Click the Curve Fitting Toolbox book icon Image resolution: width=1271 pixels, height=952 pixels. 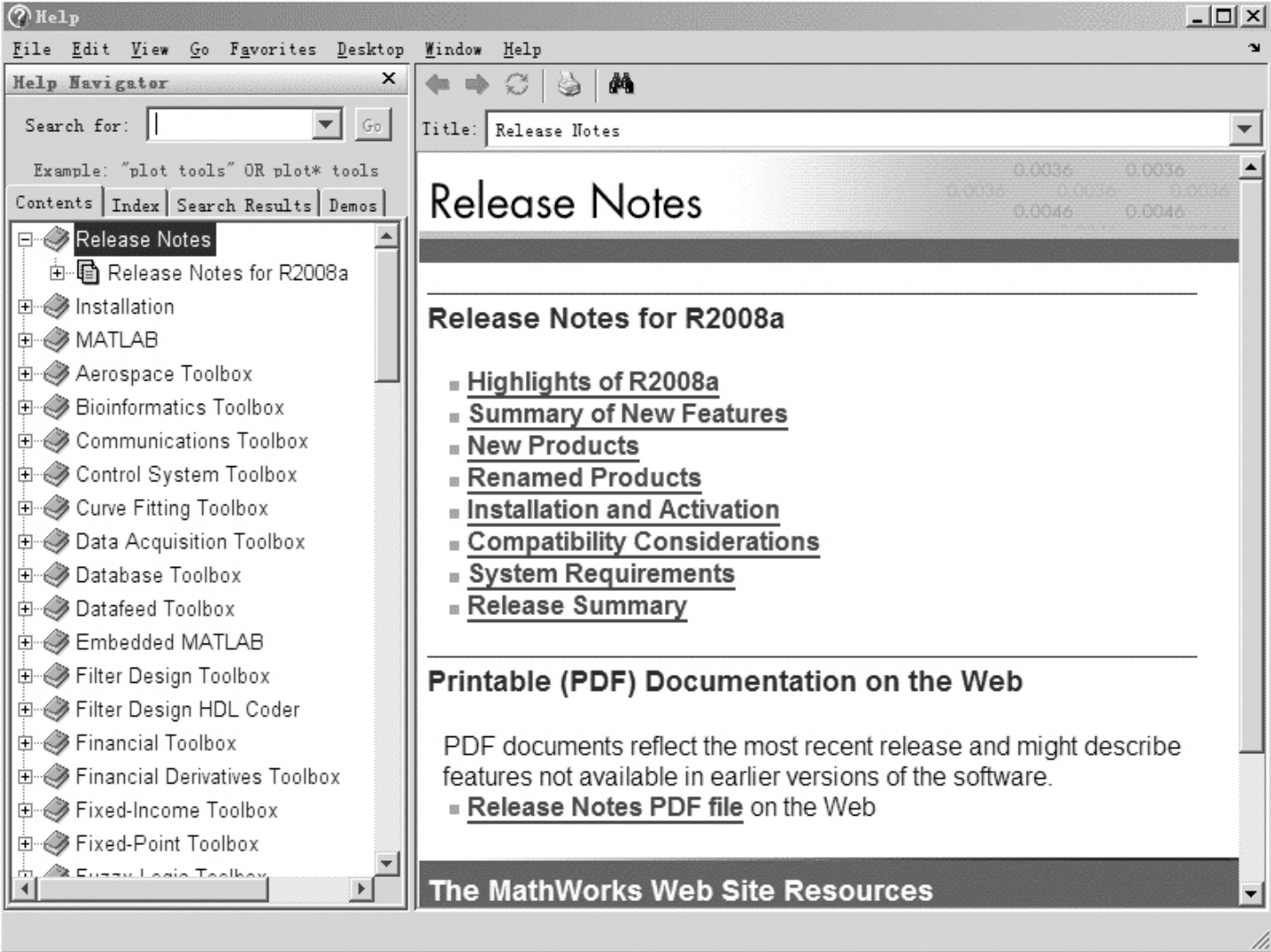pyautogui.click(x=56, y=508)
